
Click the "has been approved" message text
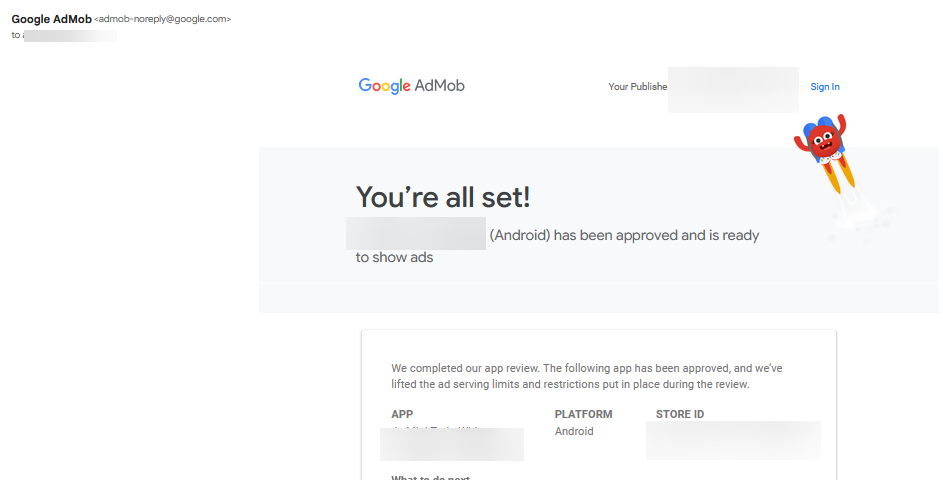coord(625,236)
